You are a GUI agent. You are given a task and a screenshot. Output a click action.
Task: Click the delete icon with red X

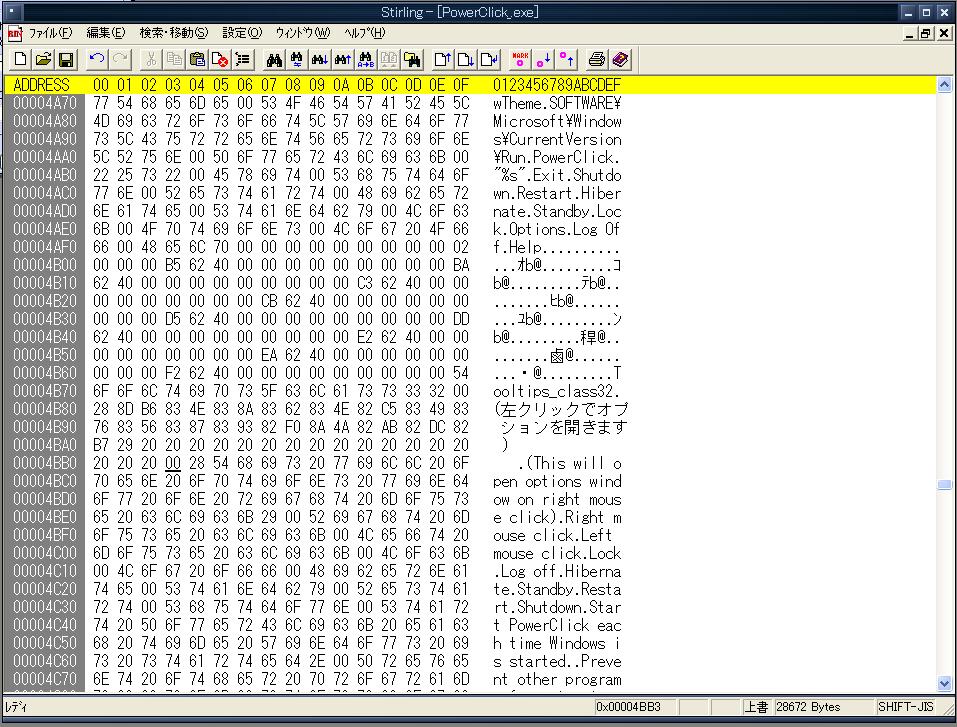220,59
